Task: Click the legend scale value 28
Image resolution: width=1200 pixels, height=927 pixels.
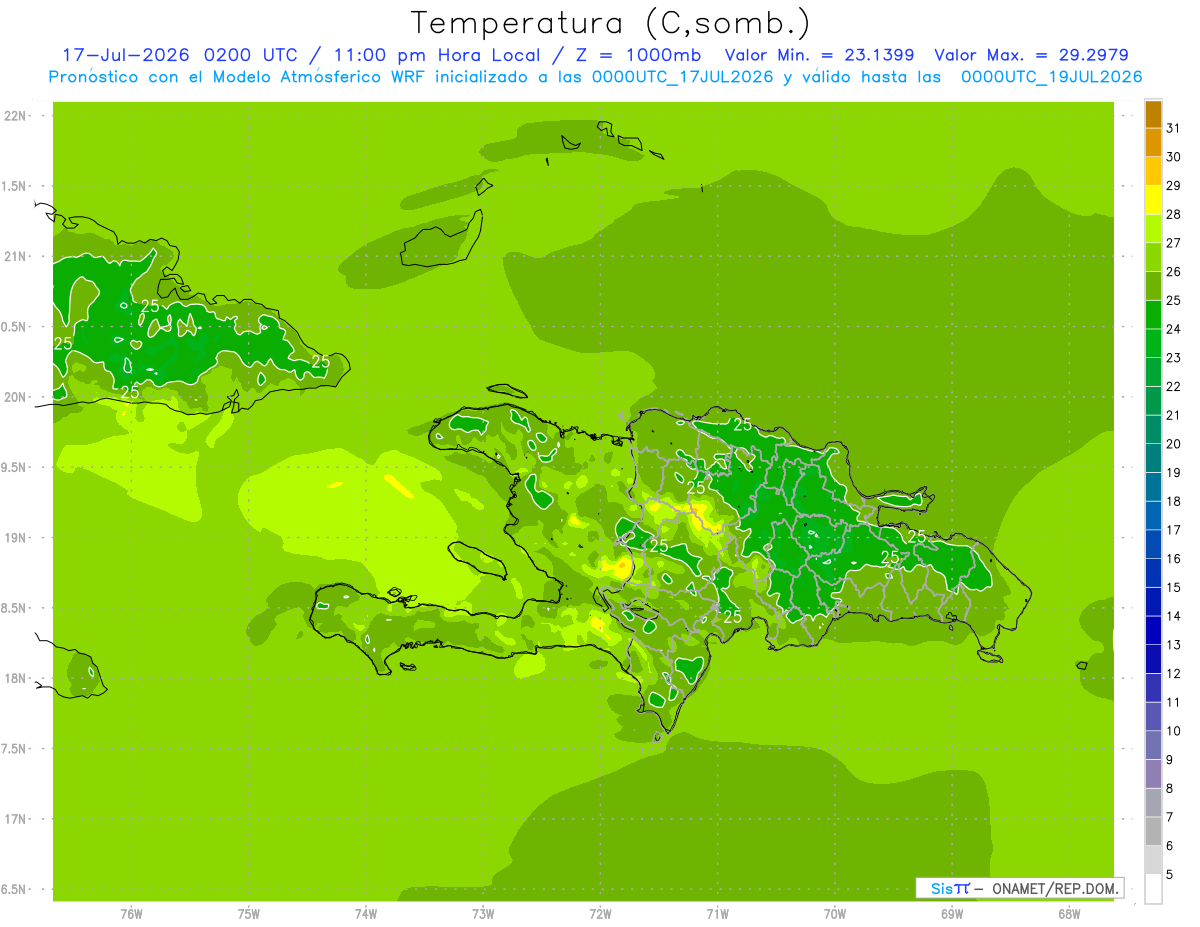Action: coord(1174,214)
